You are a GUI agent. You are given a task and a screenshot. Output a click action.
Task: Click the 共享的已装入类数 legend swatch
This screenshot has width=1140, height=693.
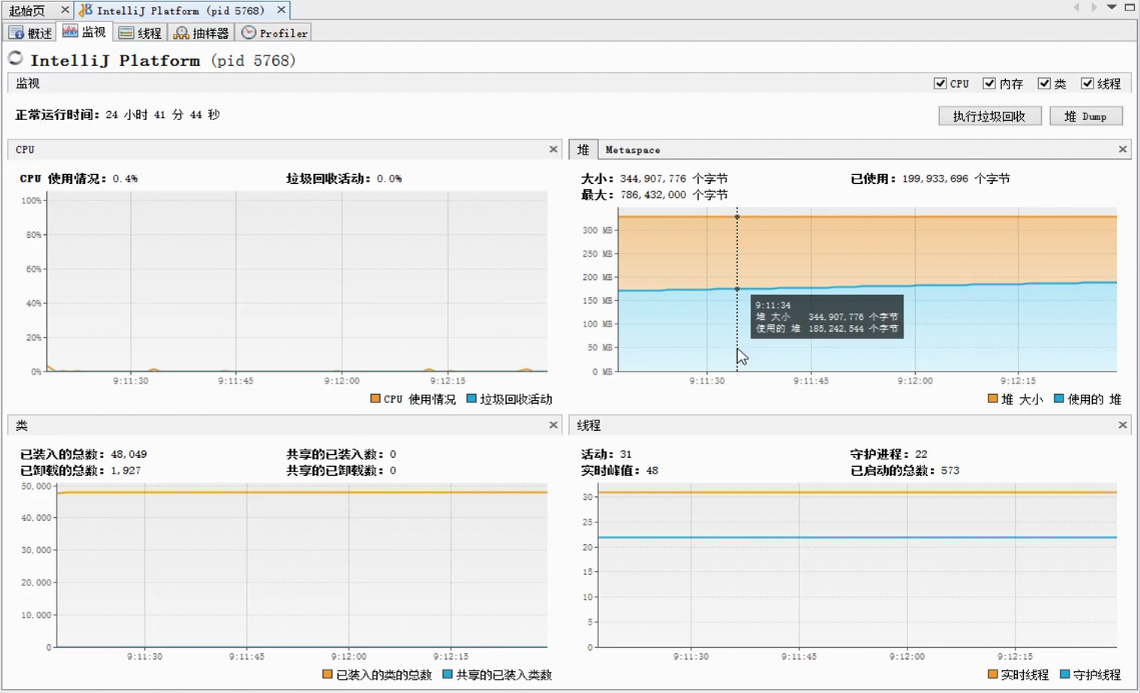[x=447, y=674]
